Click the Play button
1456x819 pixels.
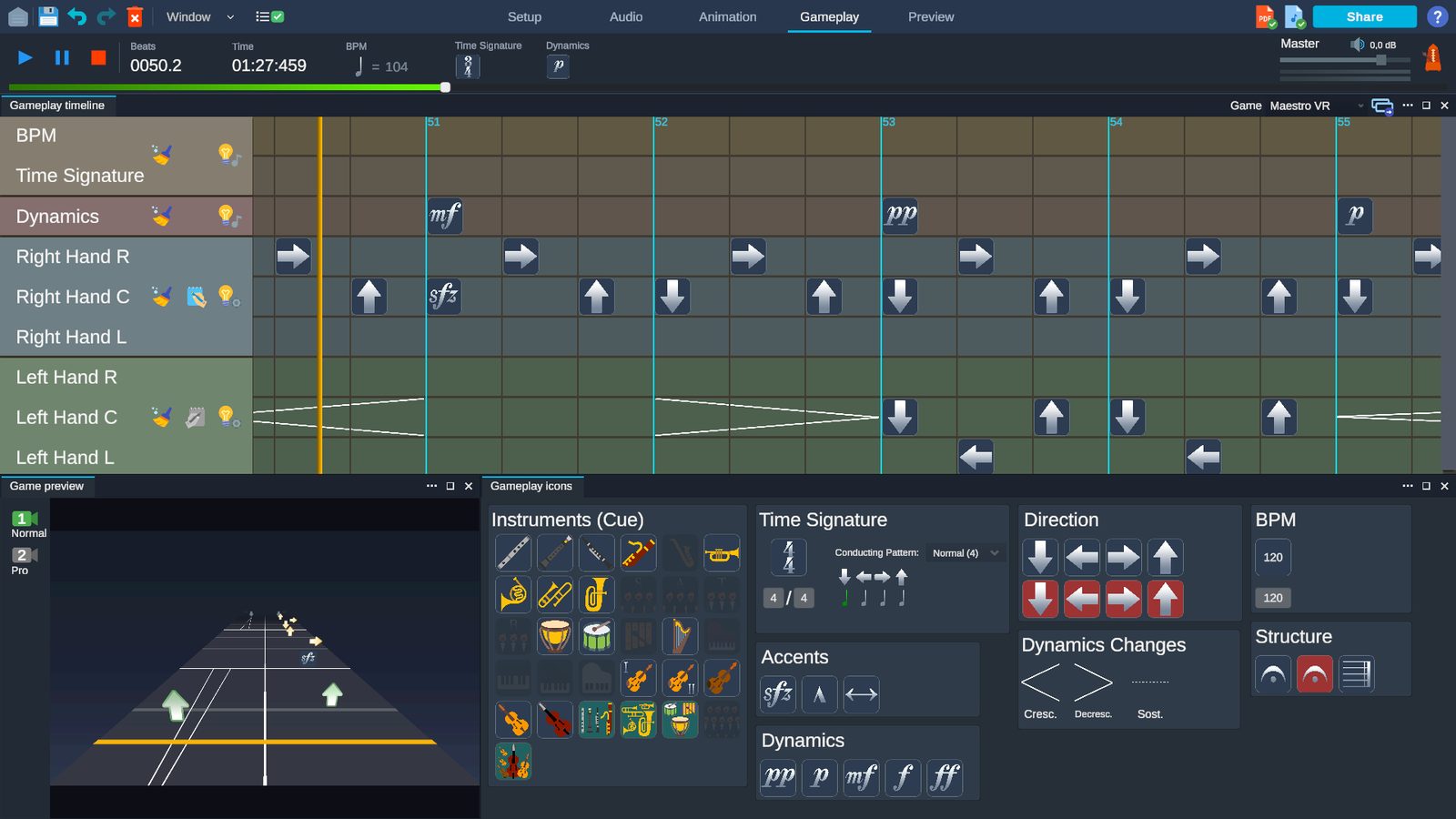[x=25, y=57]
